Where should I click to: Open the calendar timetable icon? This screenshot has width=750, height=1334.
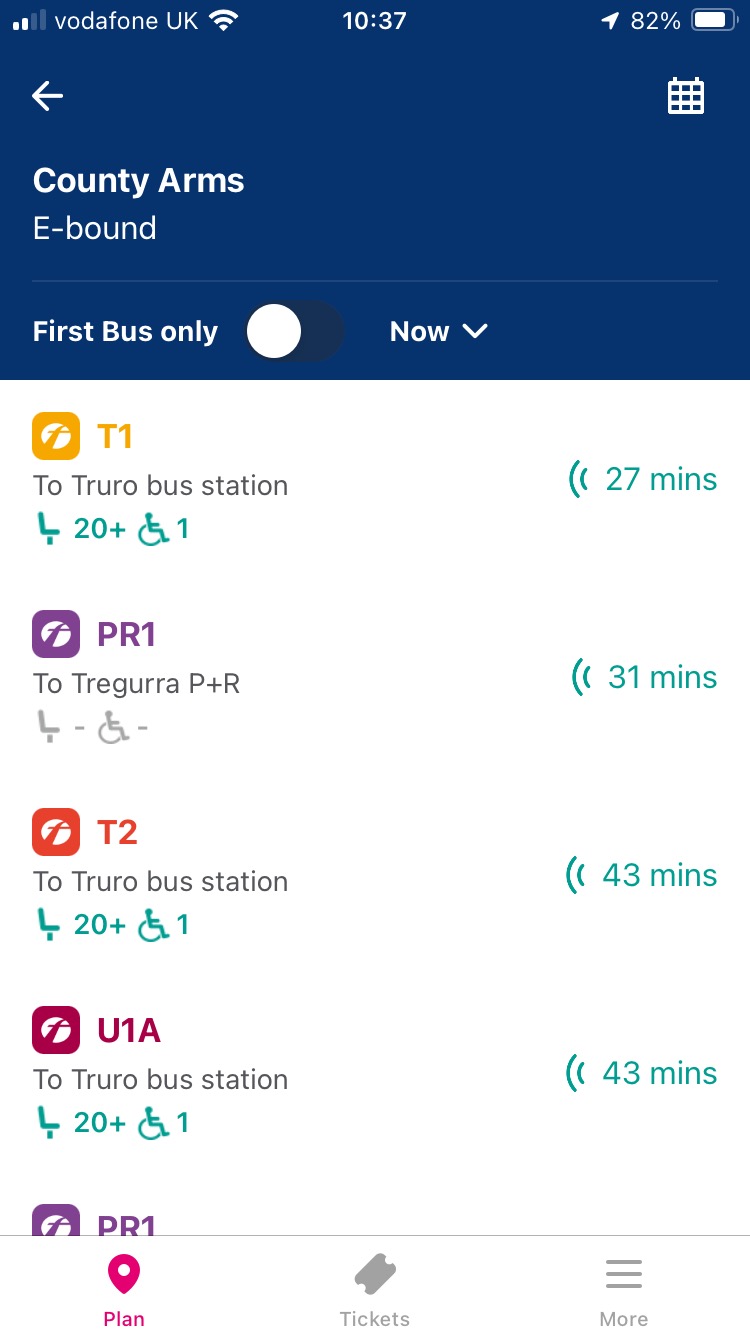pos(686,96)
